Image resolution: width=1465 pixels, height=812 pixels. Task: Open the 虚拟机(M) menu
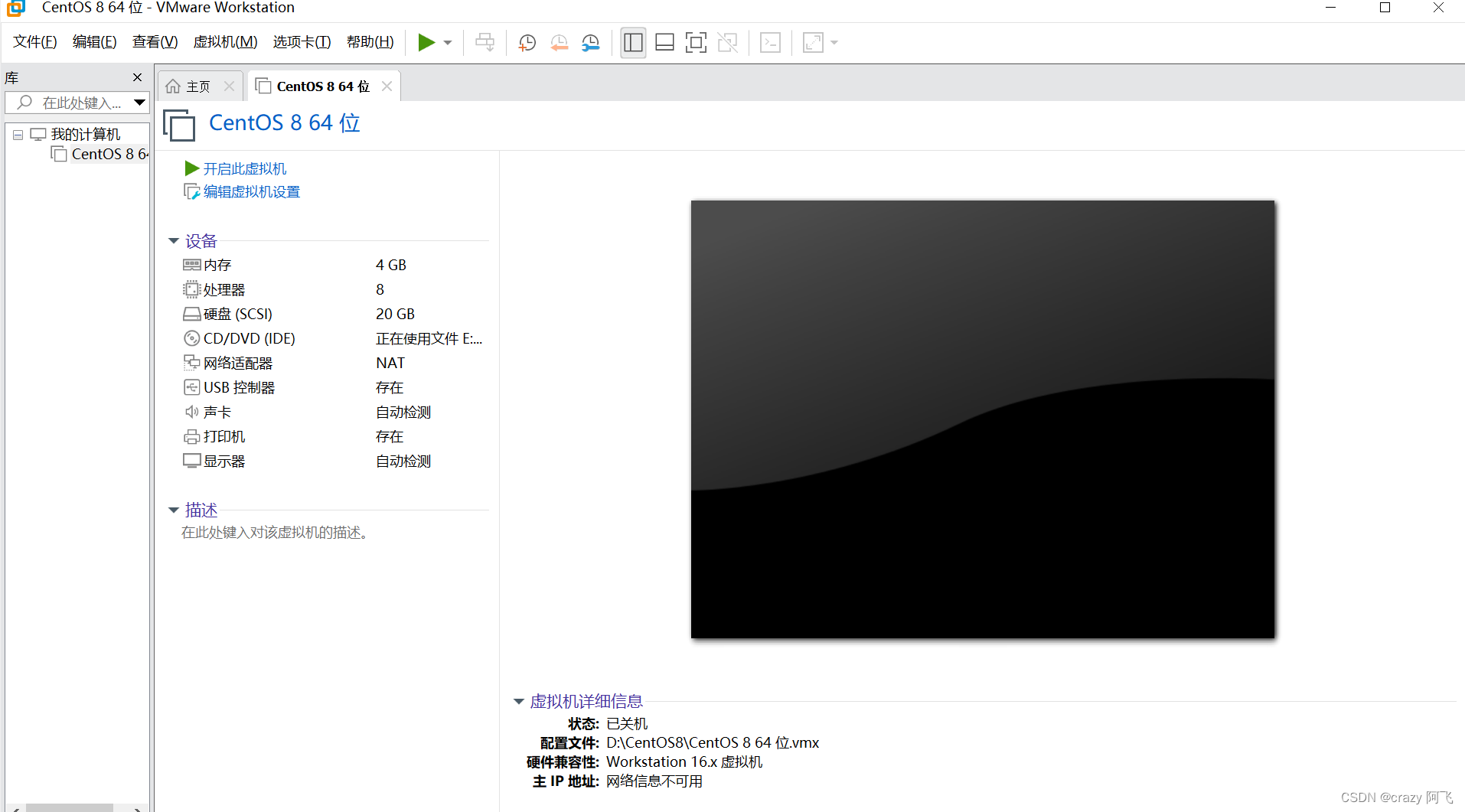point(224,41)
